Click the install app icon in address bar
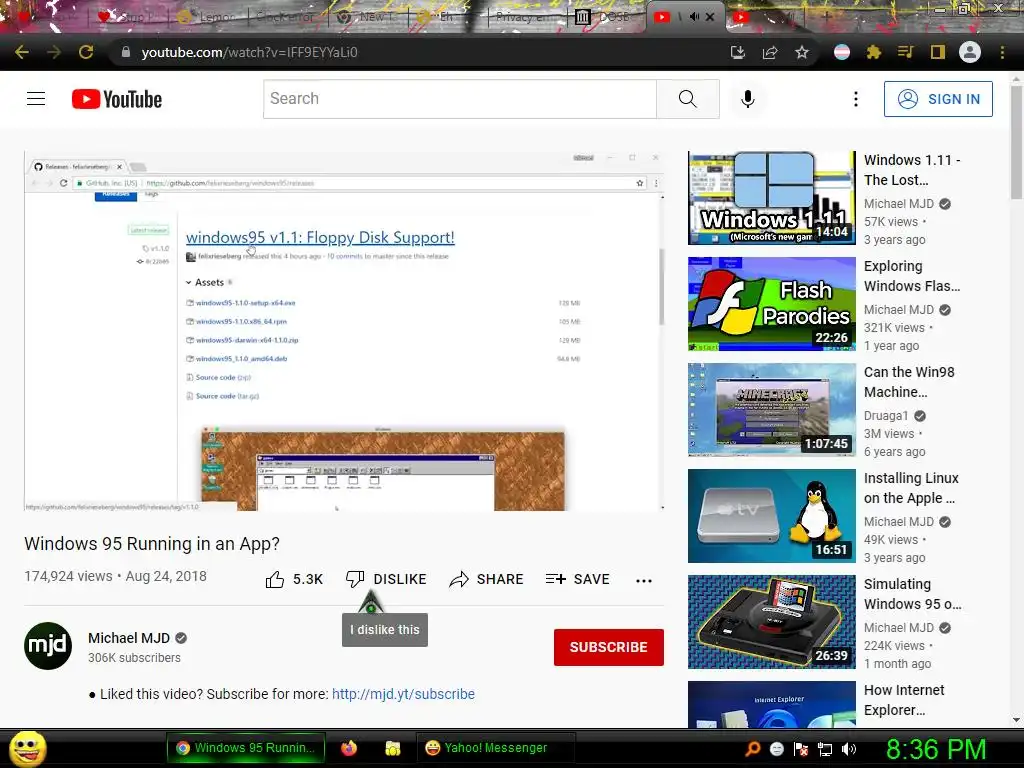The height and width of the screenshot is (768, 1024). 738,52
